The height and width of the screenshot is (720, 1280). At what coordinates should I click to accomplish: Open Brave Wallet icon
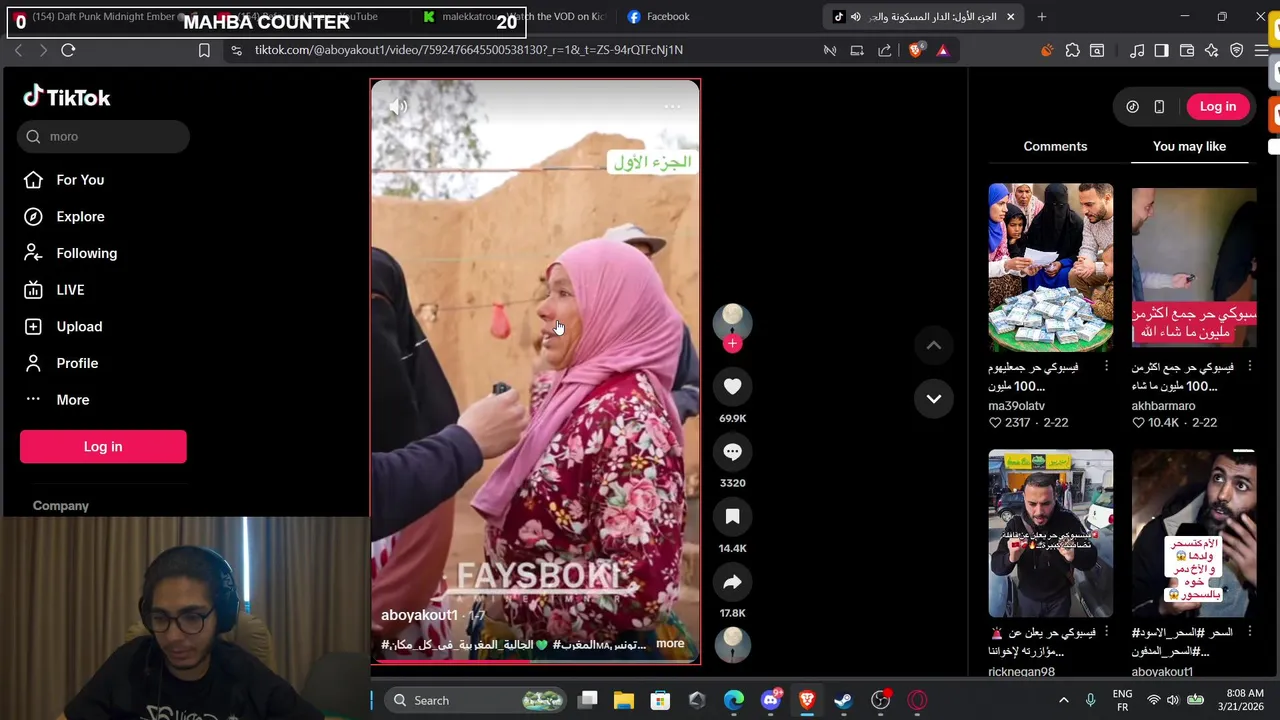pos(1187,50)
